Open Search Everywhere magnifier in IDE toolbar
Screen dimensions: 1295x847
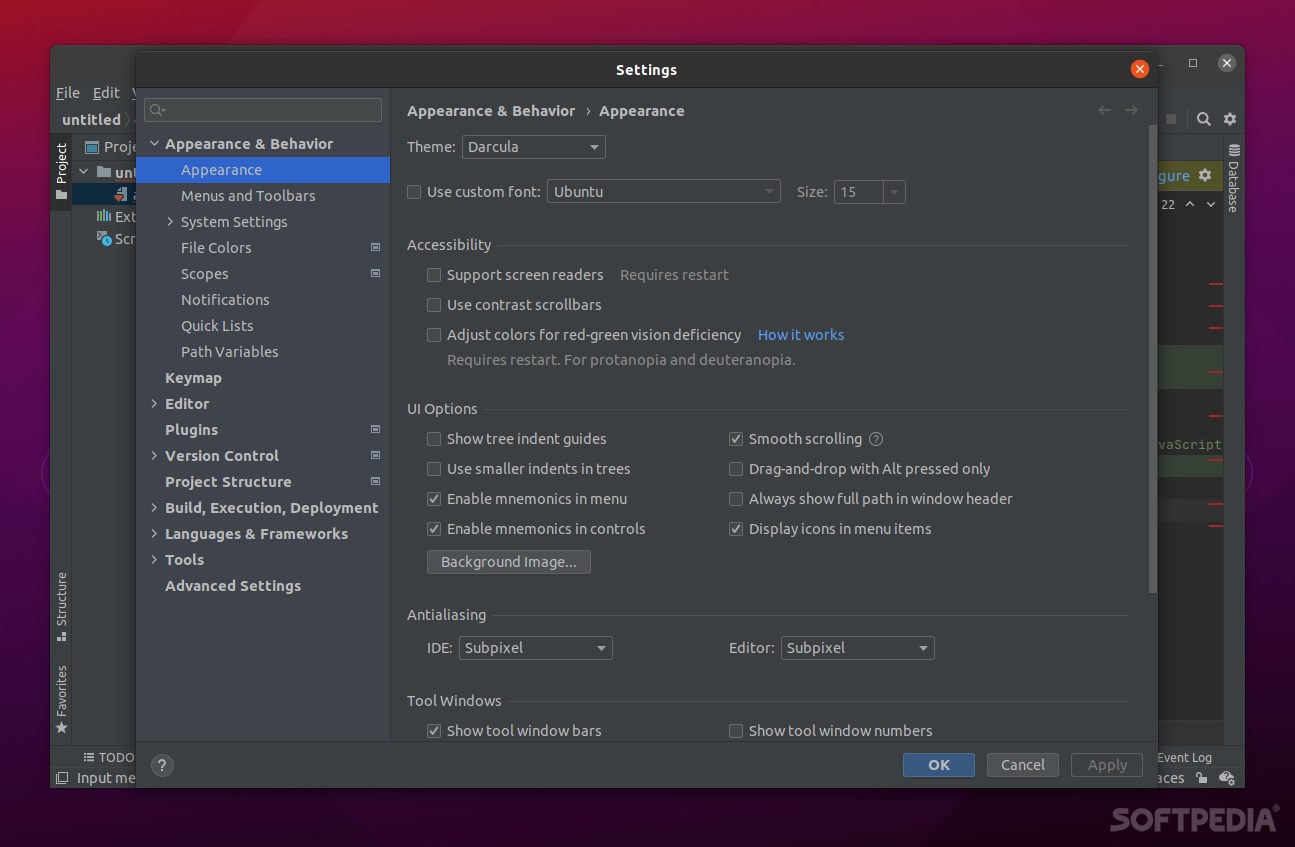pos(1204,119)
